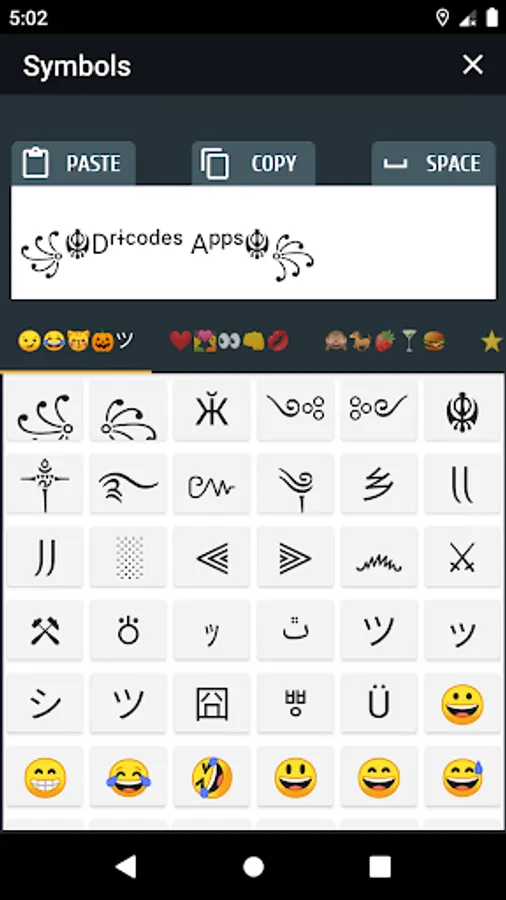This screenshot has height=900, width=506.
Task: Tap the Khanda symbol key
Action: pyautogui.click(x=462, y=411)
